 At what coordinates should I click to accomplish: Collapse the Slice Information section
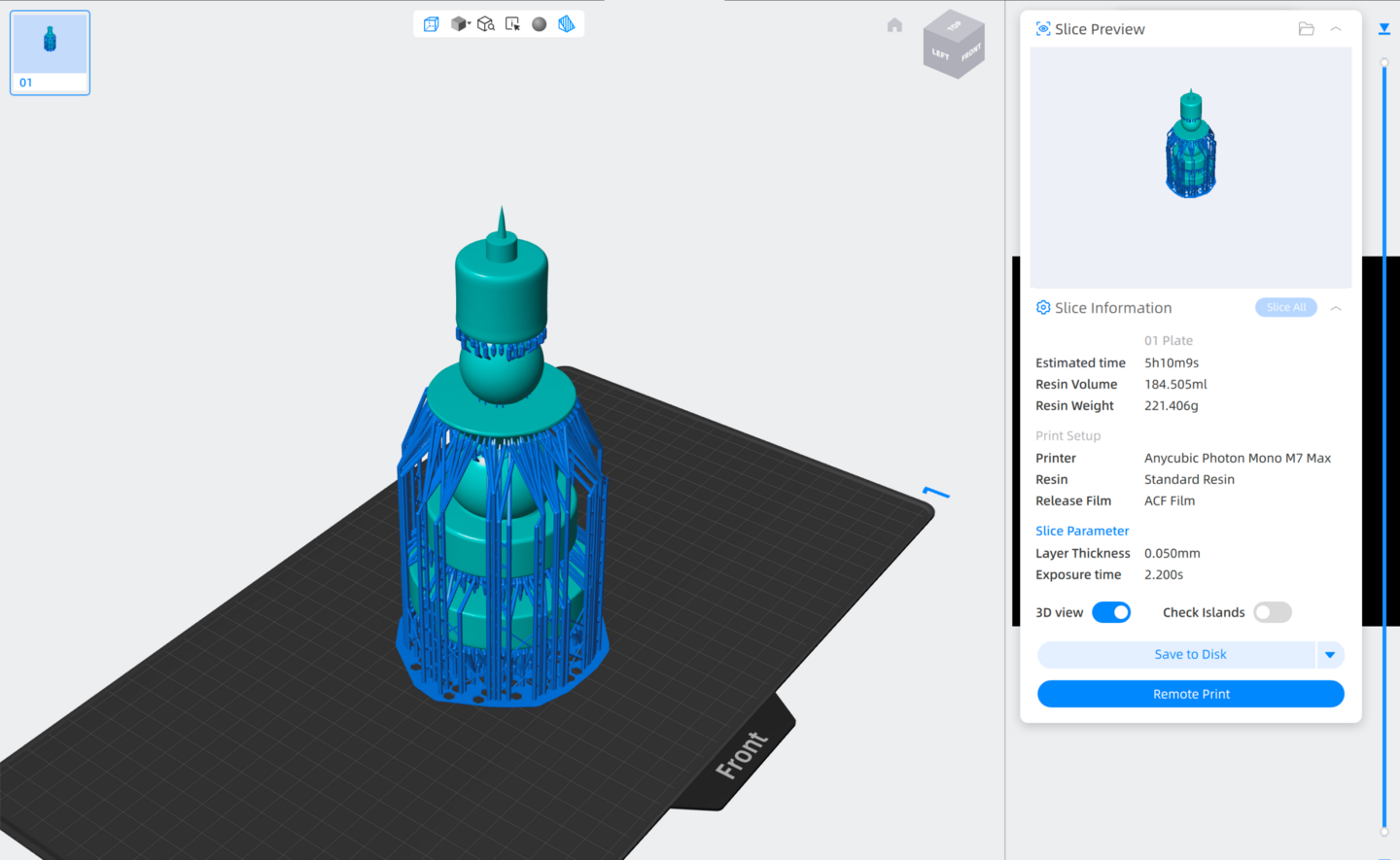[x=1336, y=308]
